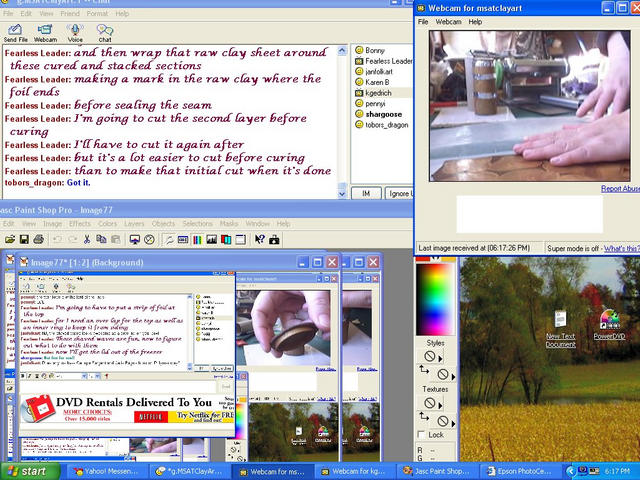Click the Chat icon in toolbar
Image resolution: width=640 pixels, height=480 pixels.
(105, 33)
